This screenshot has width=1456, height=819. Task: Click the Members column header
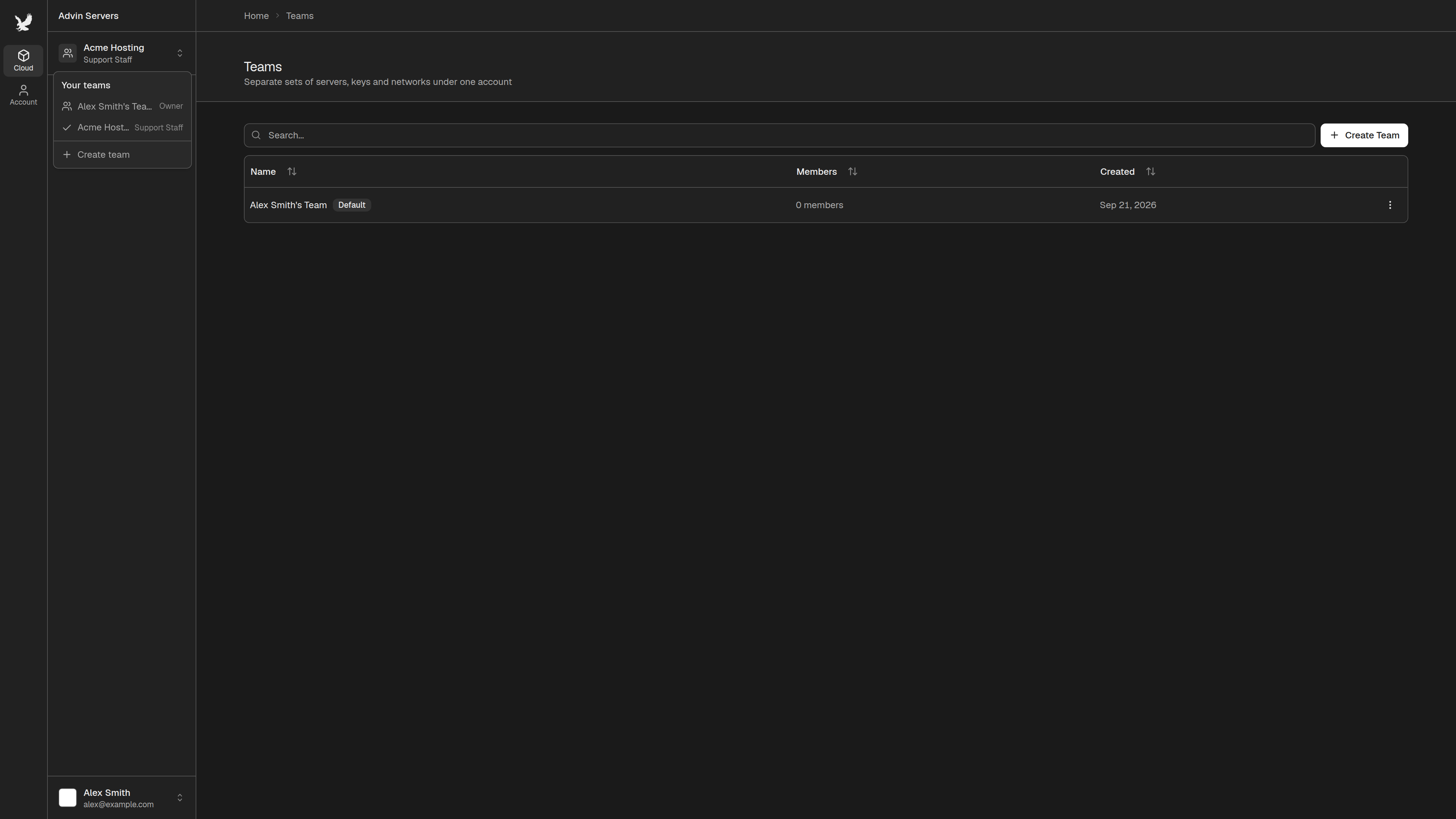click(816, 172)
